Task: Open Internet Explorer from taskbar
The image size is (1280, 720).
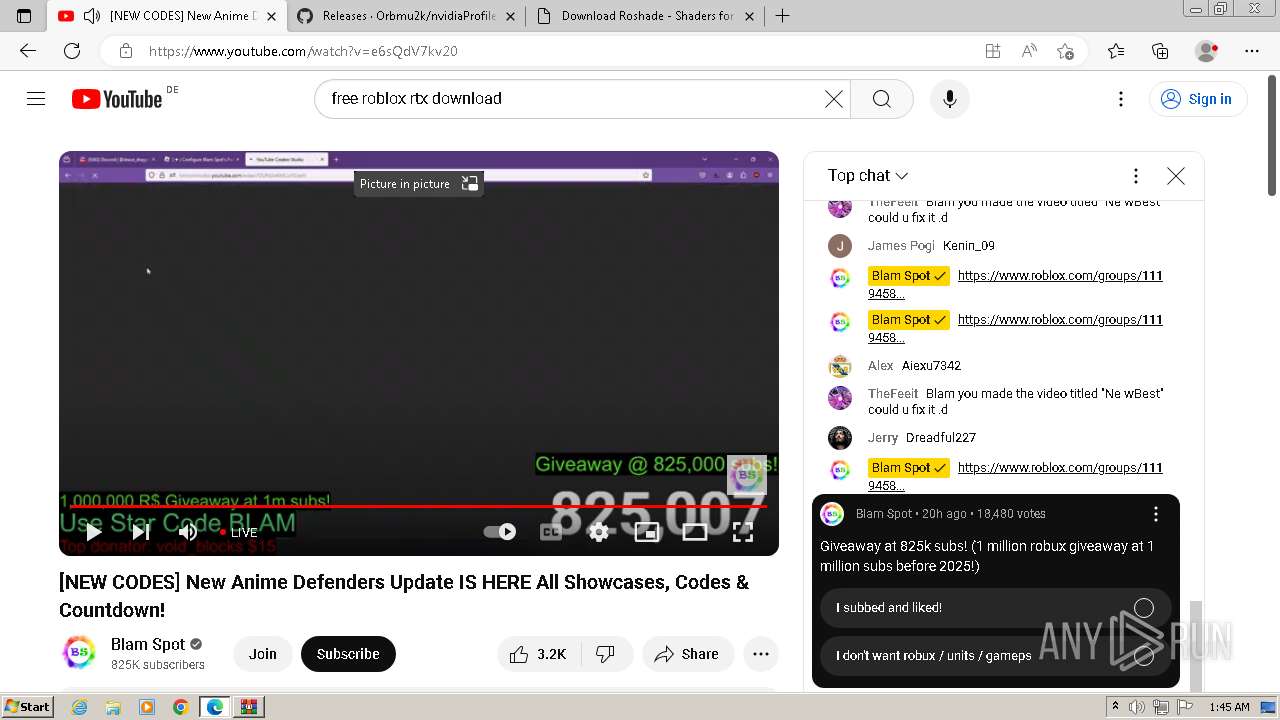Action: 79,707
